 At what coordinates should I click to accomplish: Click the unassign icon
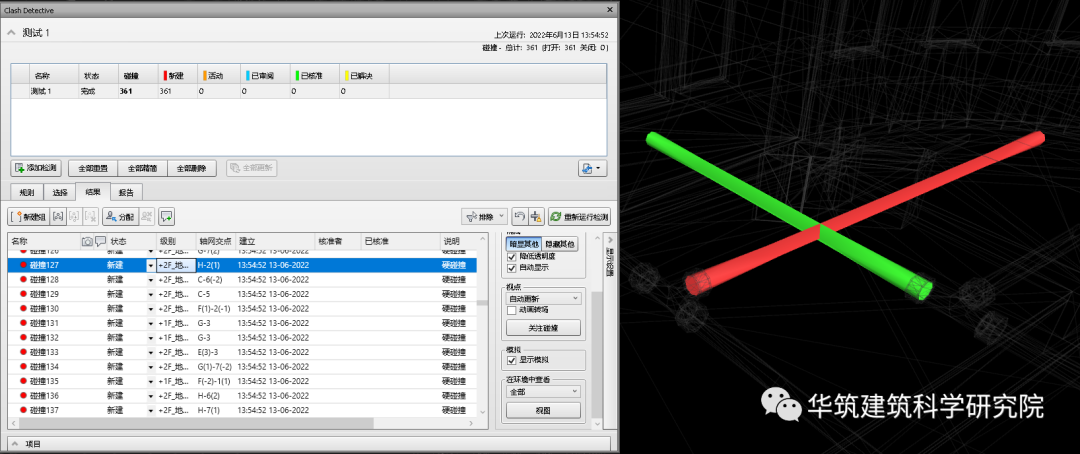(147, 216)
